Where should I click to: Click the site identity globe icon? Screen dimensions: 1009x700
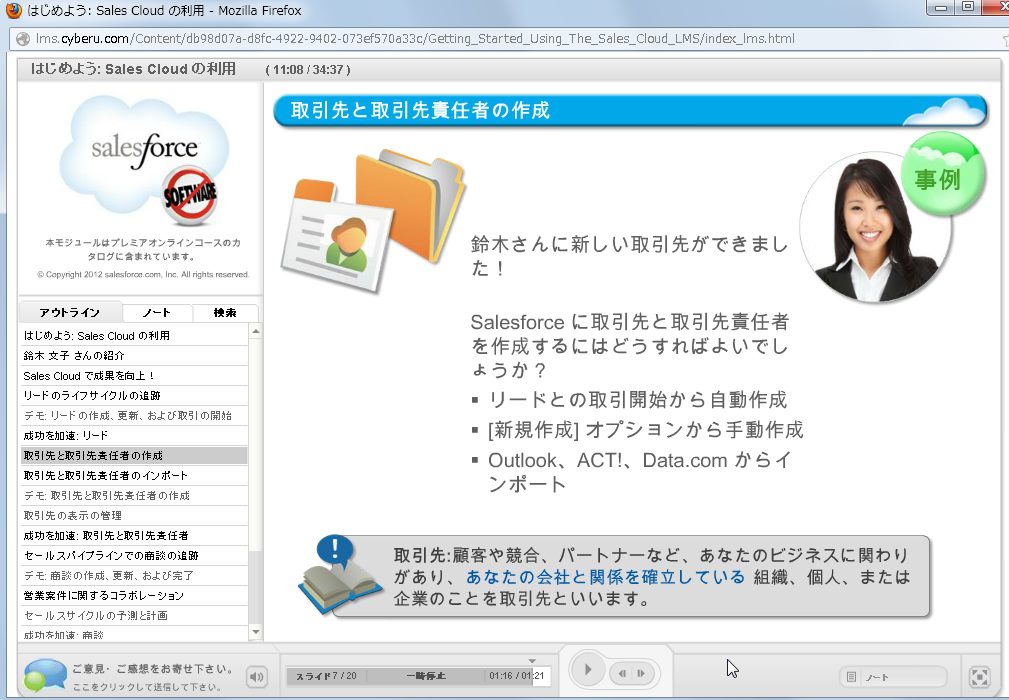pyautogui.click(x=23, y=39)
